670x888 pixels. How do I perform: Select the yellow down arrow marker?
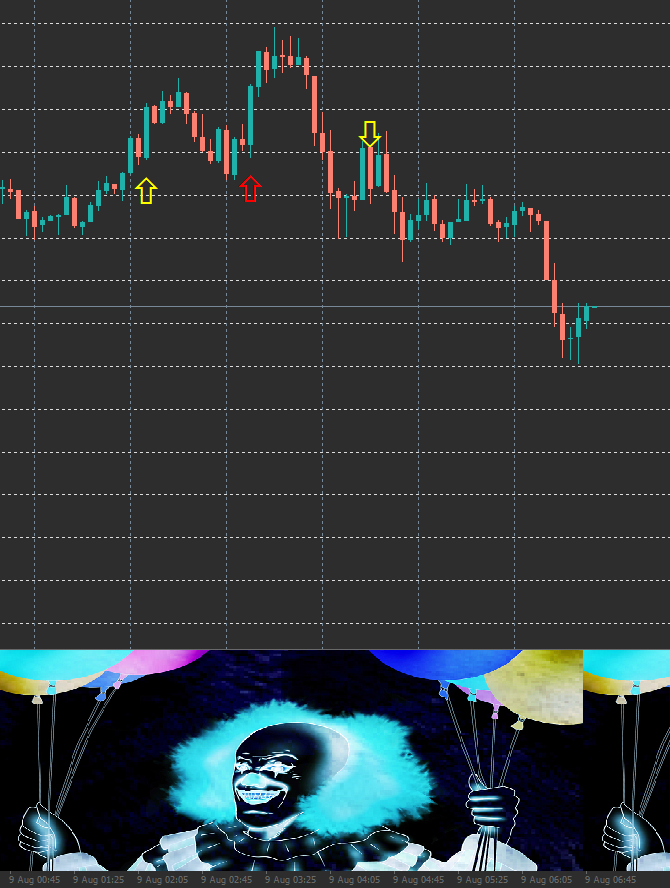pyautogui.click(x=370, y=134)
